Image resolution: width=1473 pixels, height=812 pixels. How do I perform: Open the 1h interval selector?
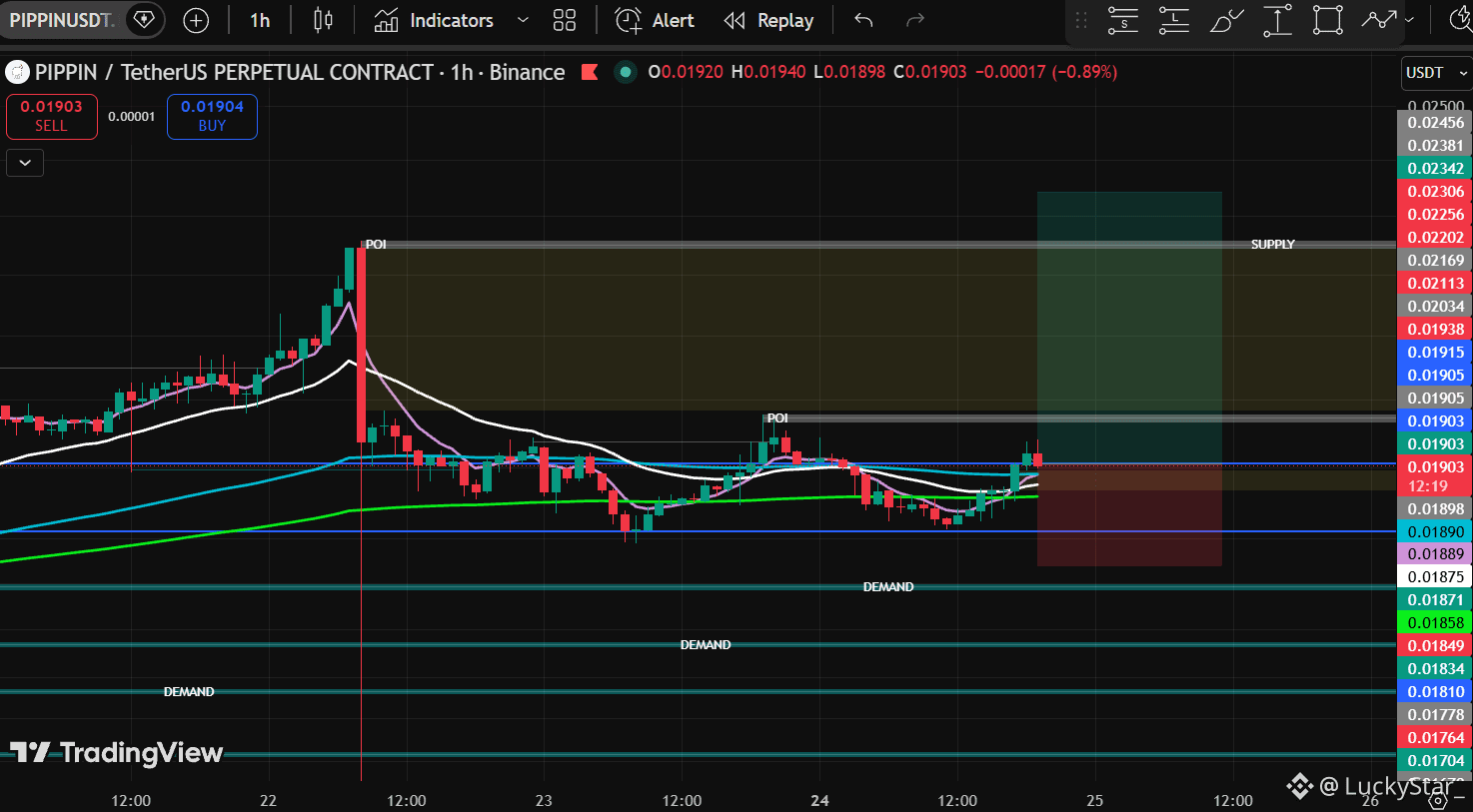(x=260, y=20)
